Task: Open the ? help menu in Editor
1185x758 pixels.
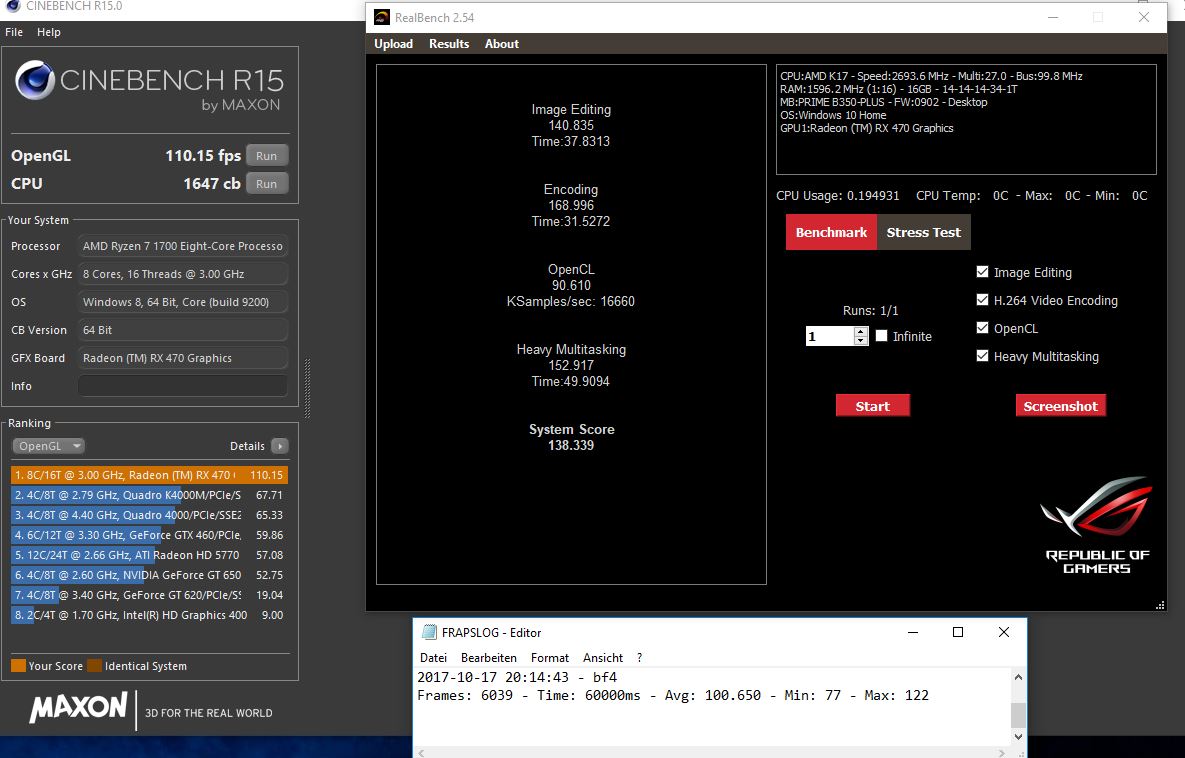Action: pyautogui.click(x=639, y=657)
